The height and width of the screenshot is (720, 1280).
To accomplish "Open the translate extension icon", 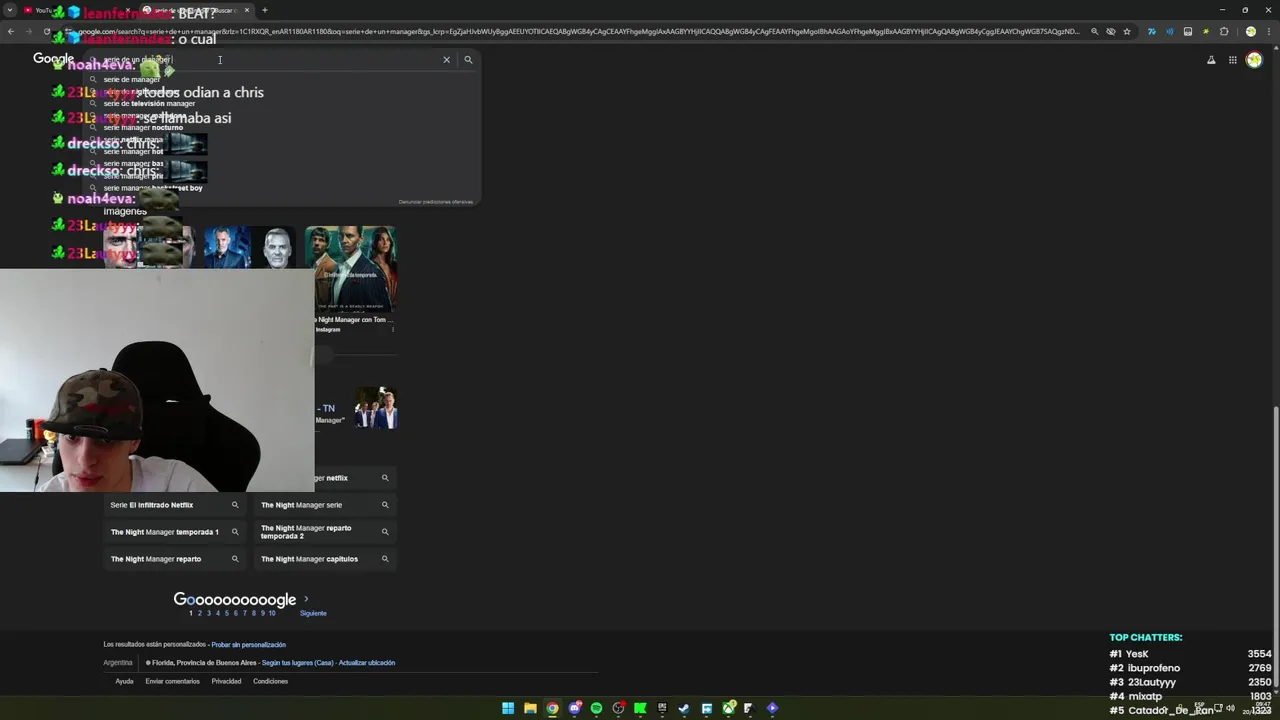I will point(1151,32).
